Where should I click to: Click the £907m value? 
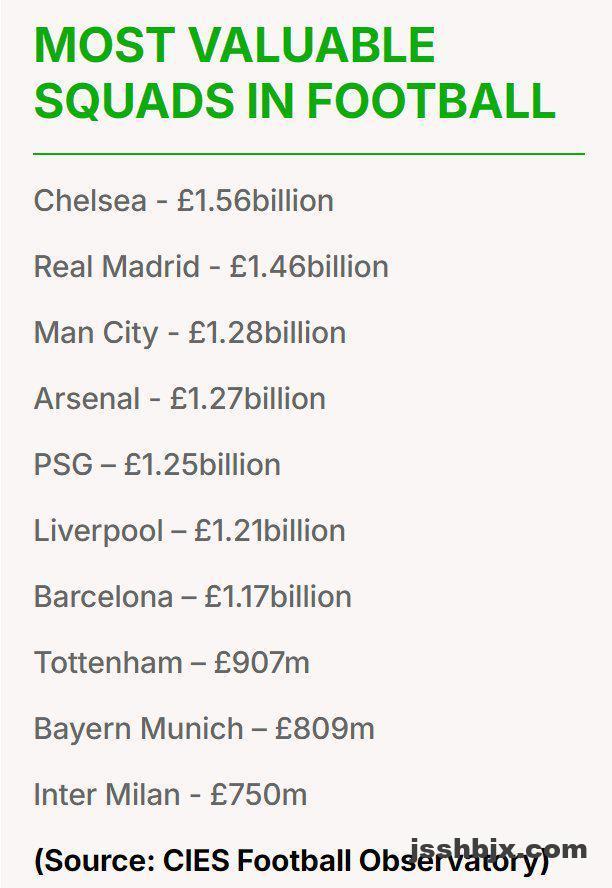click(262, 663)
